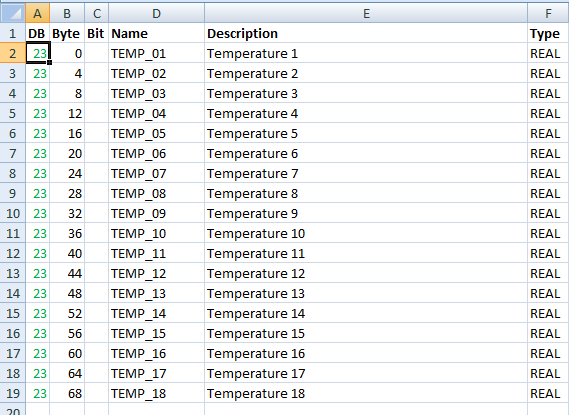Viewport: 569px width, 415px height.
Task: Select the Temperature 3 description cell
Action: point(366,94)
